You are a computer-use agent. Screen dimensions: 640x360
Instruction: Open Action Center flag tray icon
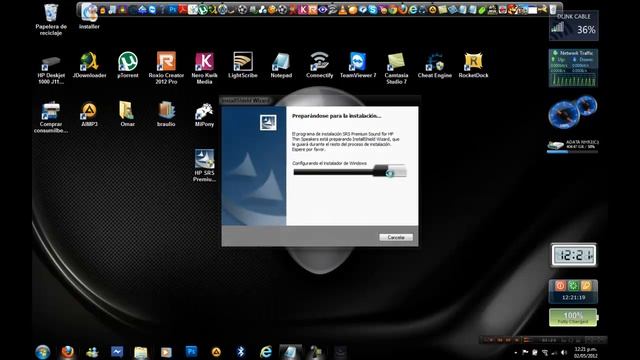pyautogui.click(x=525, y=352)
